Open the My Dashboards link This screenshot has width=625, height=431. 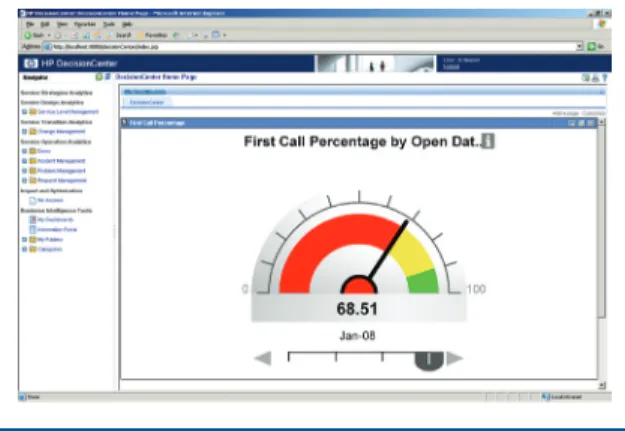[x=55, y=220]
